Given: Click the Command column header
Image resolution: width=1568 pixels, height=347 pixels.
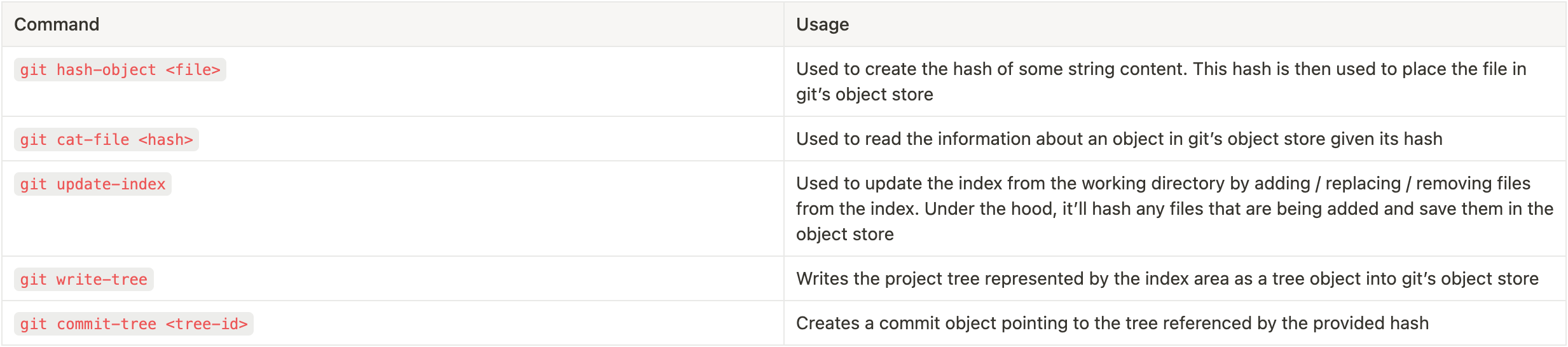Looking at the screenshot, I should 57,24.
